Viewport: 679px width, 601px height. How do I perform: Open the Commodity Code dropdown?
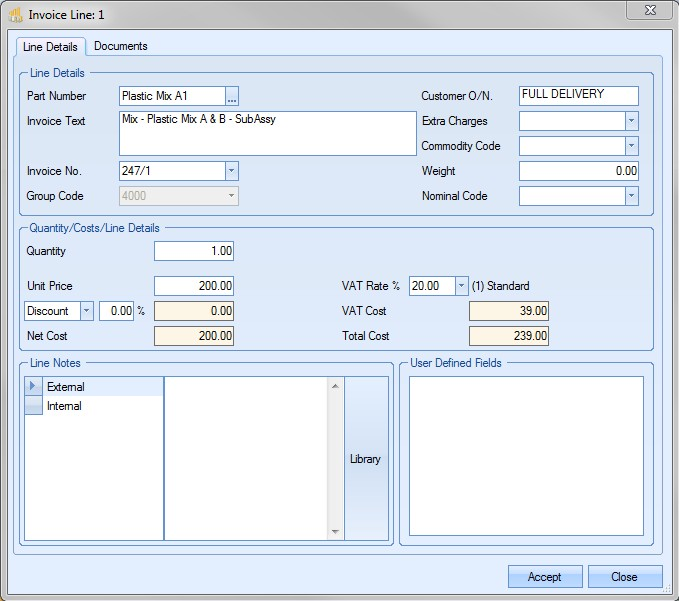[631, 146]
